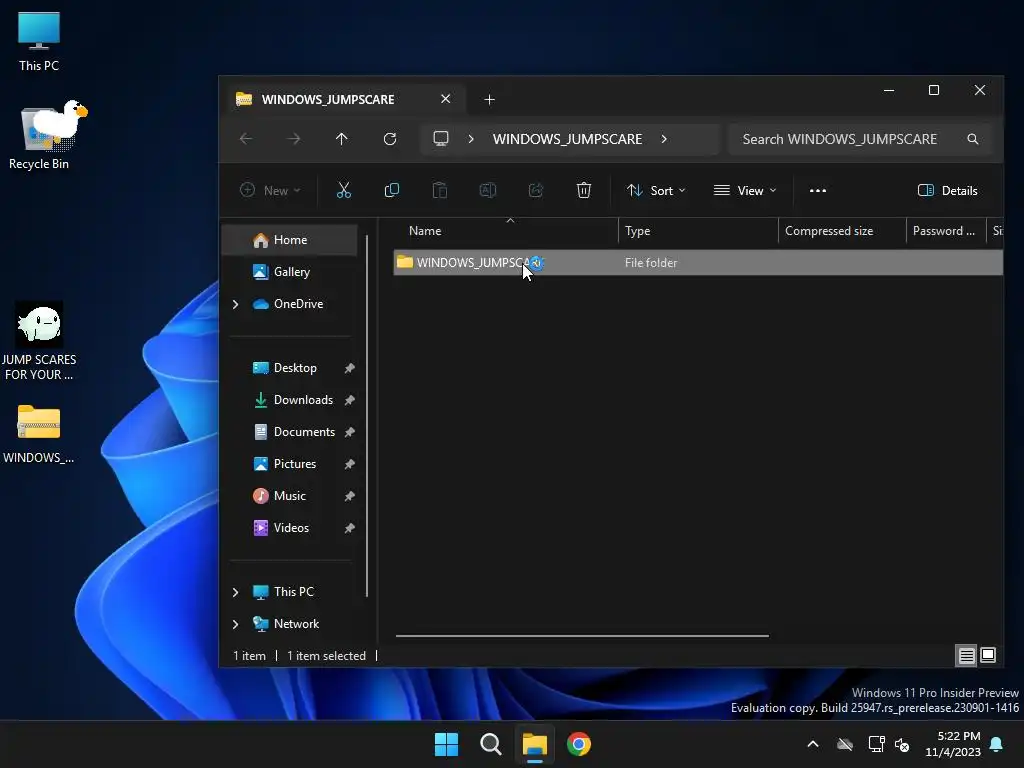Switch to details list view icon in status bar
Viewport: 1024px width, 768px height.
click(967, 655)
